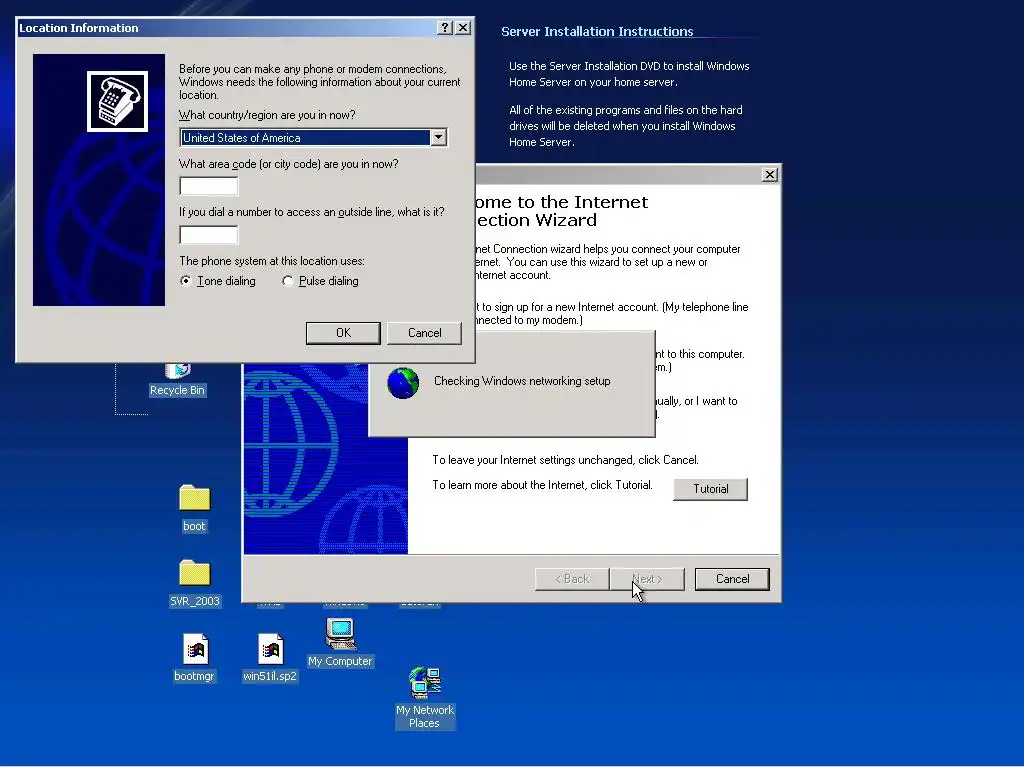Click OK in Location Information dialog
Image resolution: width=1024 pixels, height=768 pixels.
[344, 333]
